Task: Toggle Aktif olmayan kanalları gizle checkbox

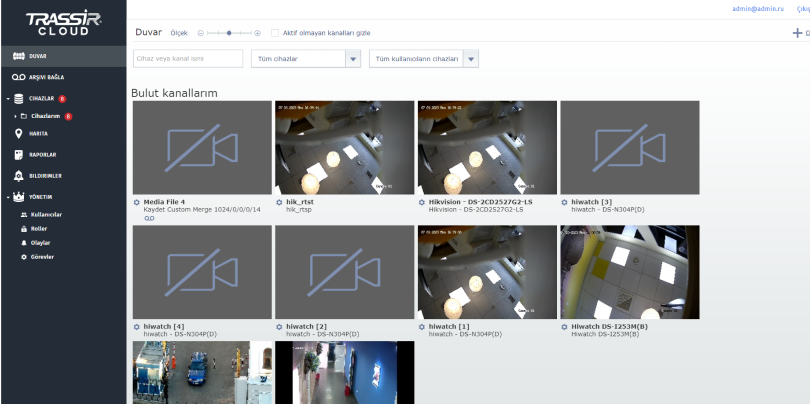Action: point(275,33)
